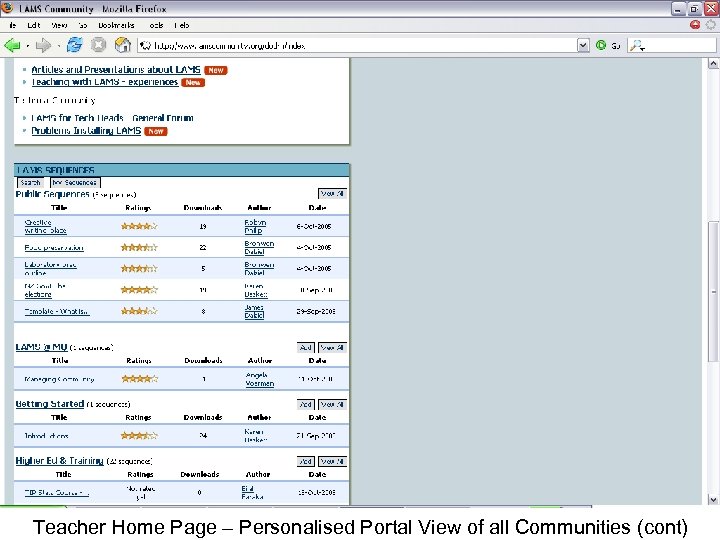The width and height of the screenshot is (720, 540).
Task: Click the Forward arrow toolbar button
Action: [43, 45]
